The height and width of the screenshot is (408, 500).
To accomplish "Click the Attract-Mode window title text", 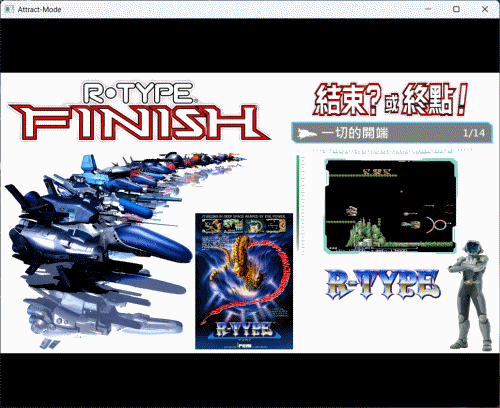I will tap(39, 9).
